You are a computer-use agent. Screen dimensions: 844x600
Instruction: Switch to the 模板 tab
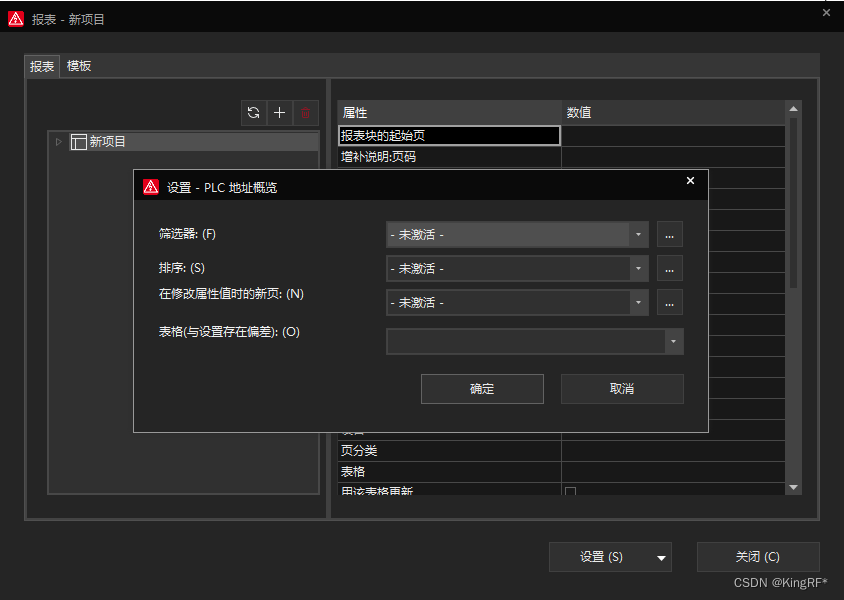click(x=79, y=66)
